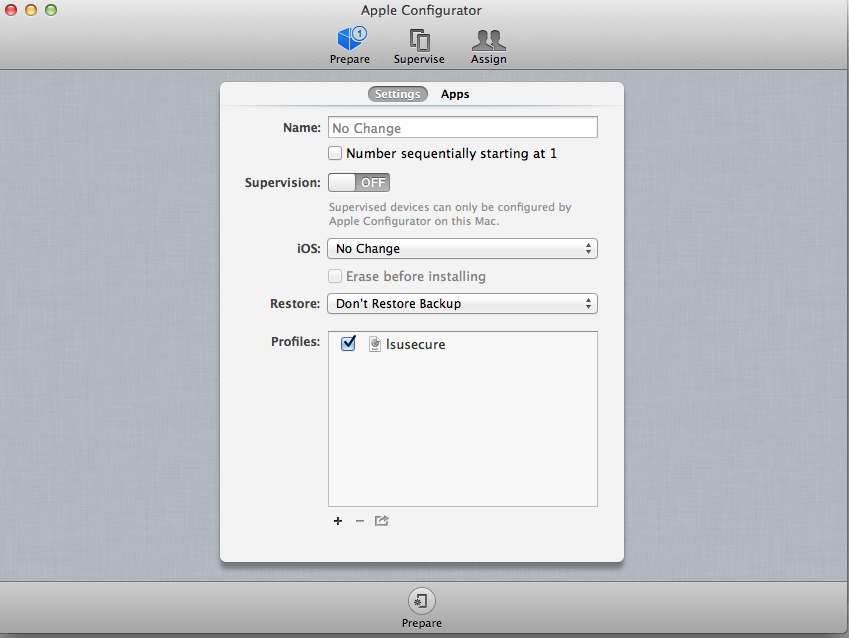
Task: Zoom the window with green button
Action: pyautogui.click(x=51, y=10)
